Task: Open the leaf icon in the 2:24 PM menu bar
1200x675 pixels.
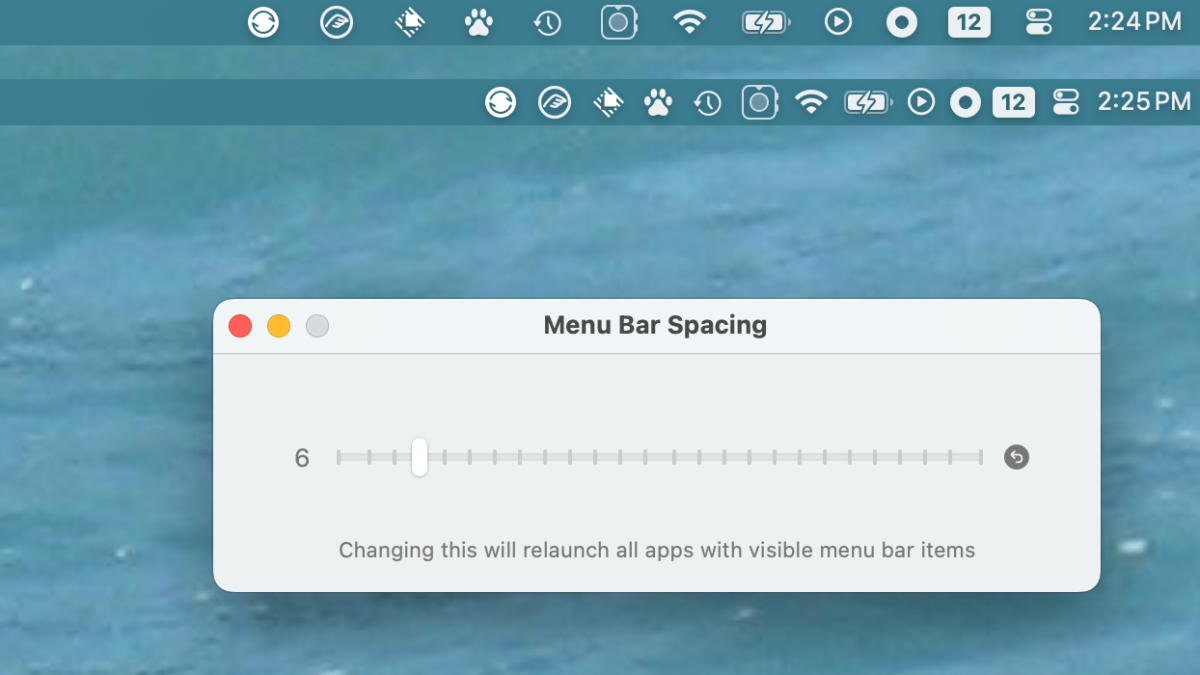Action: (337, 22)
